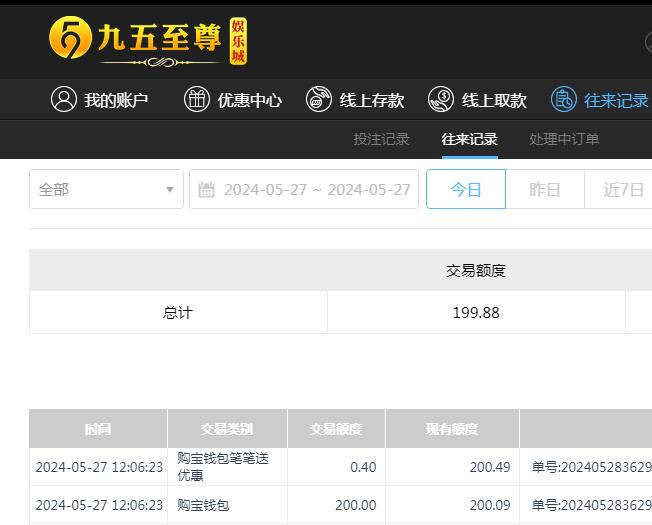This screenshot has height=525, width=652.
Task: Click the 200.00 transaction amount
Action: click(x=356, y=505)
